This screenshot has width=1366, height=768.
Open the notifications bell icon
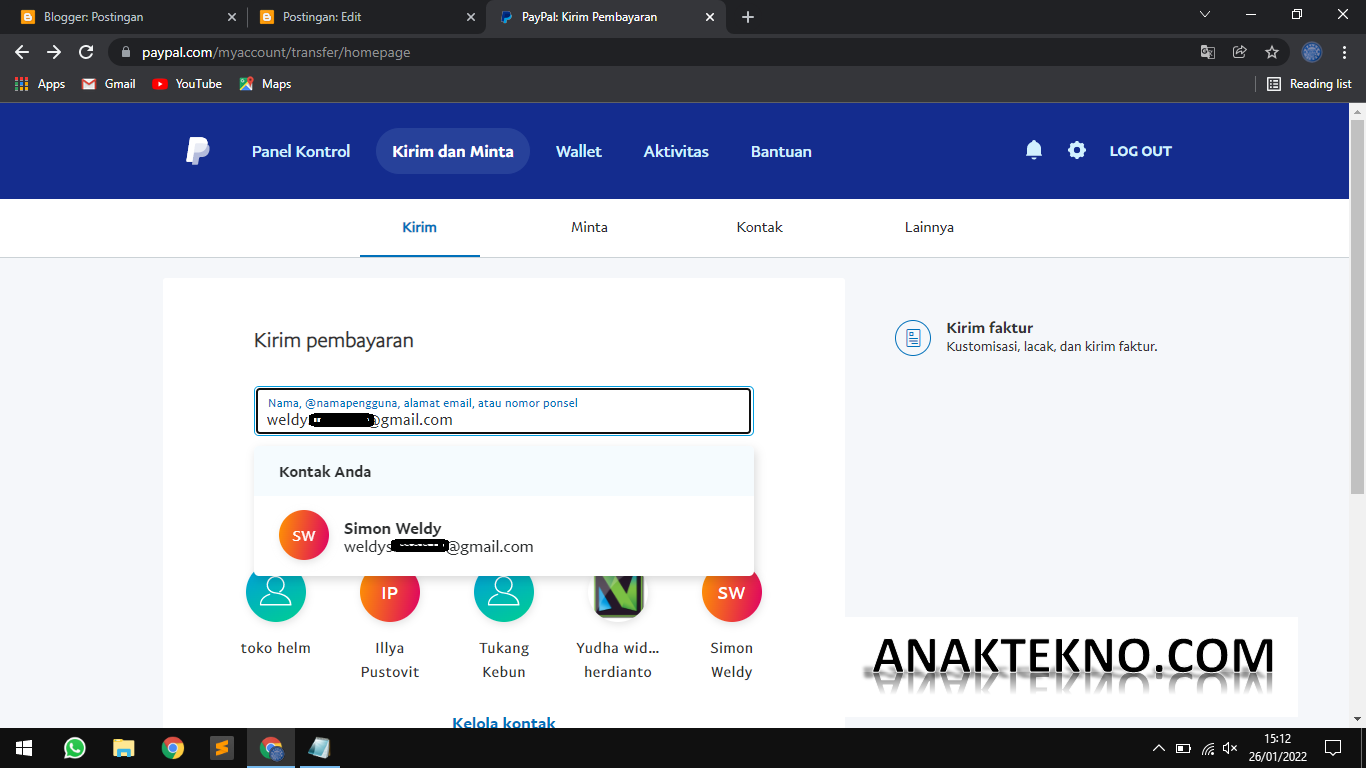point(1034,150)
